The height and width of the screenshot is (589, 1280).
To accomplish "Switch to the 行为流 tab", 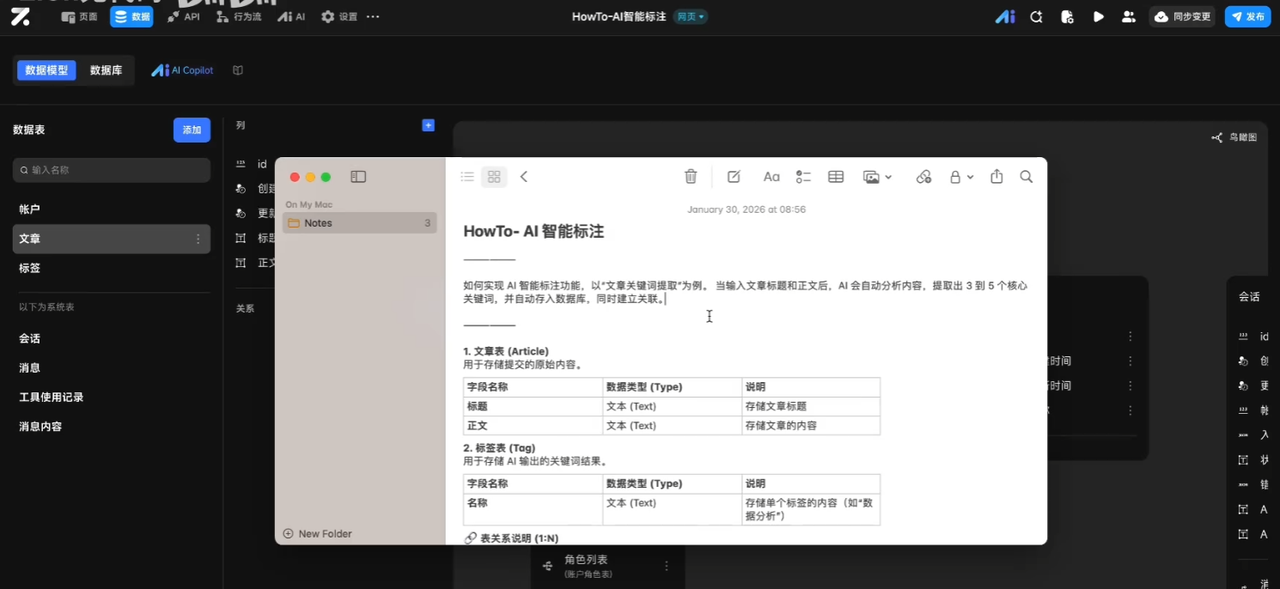I will [x=239, y=17].
